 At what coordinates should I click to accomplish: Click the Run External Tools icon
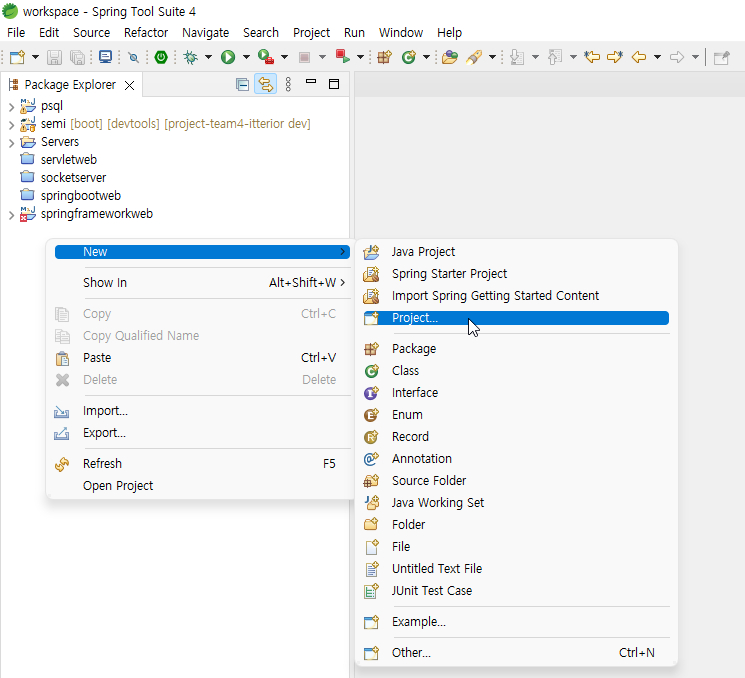266,57
